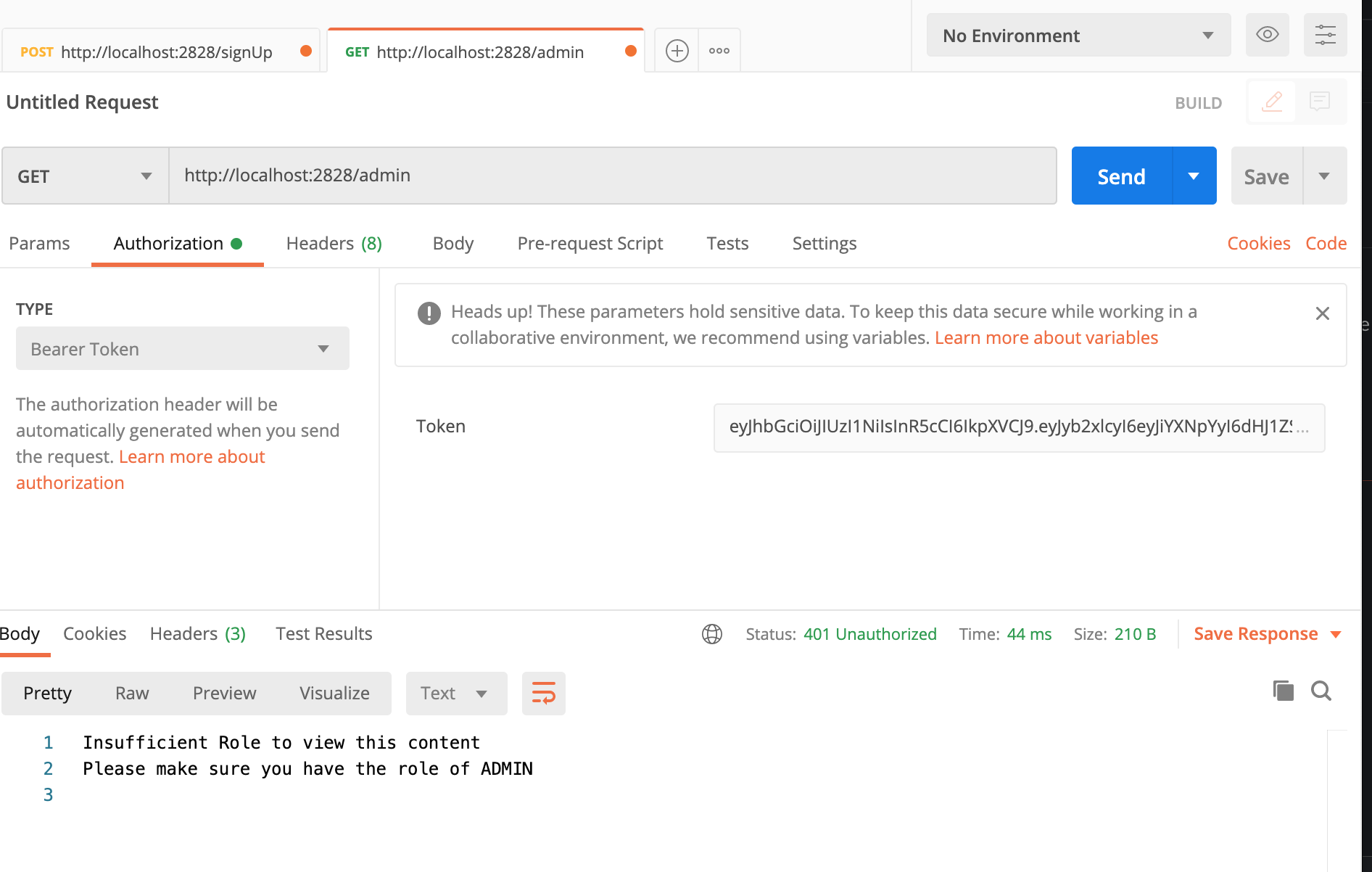Click into the Token input field
The image size is (1372, 872).
pyautogui.click(x=1018, y=427)
